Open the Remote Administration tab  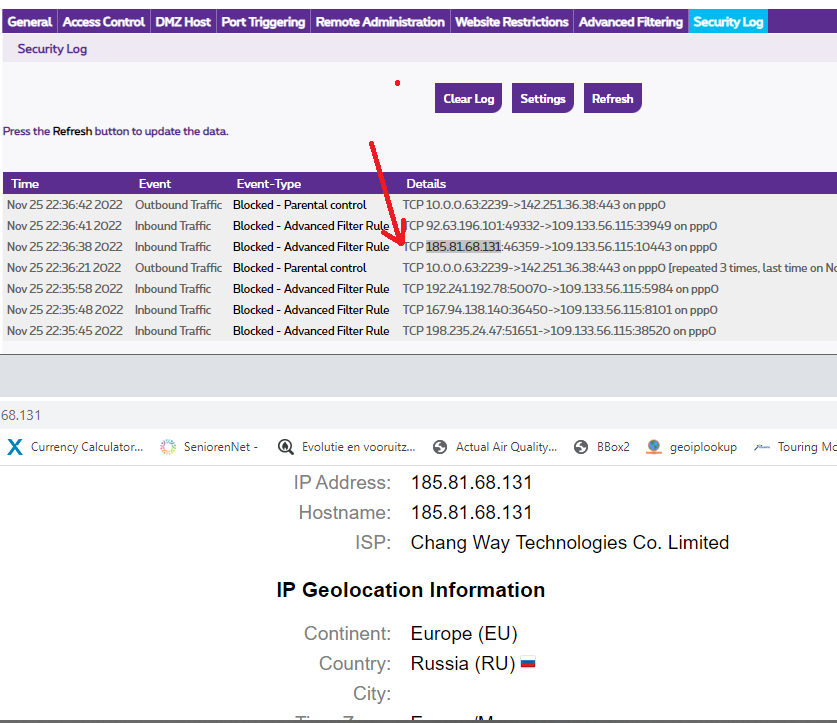[x=380, y=22]
